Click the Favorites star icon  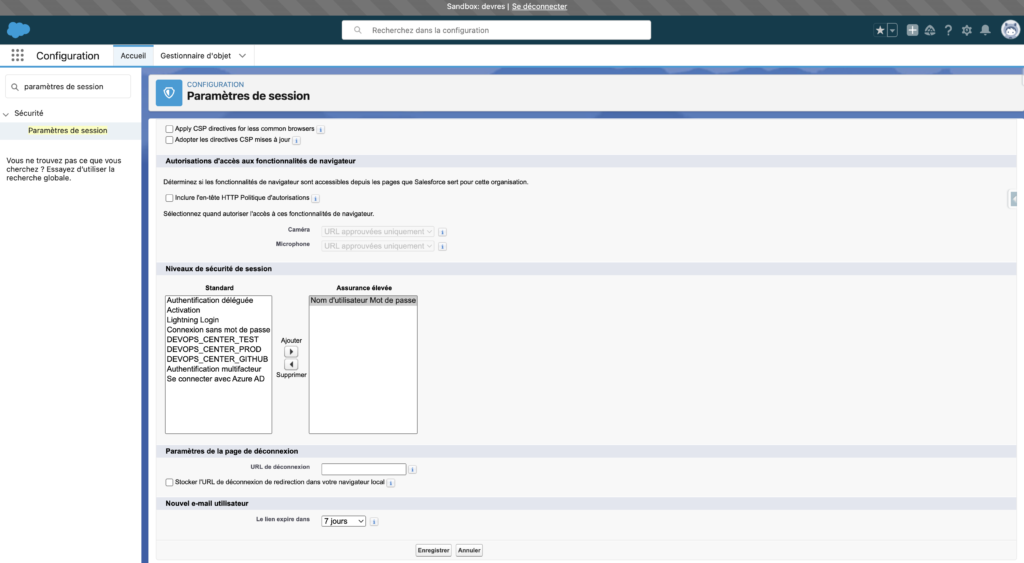[880, 30]
